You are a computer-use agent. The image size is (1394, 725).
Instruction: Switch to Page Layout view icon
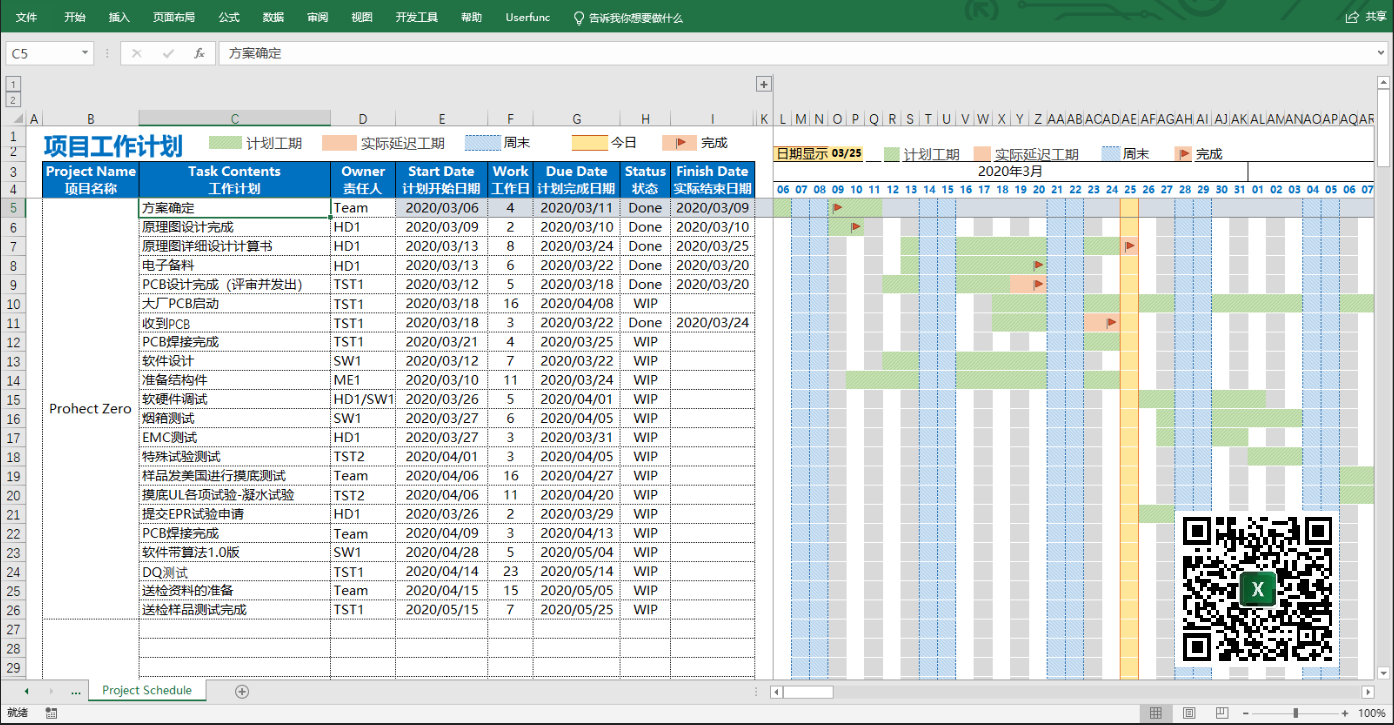point(1189,713)
